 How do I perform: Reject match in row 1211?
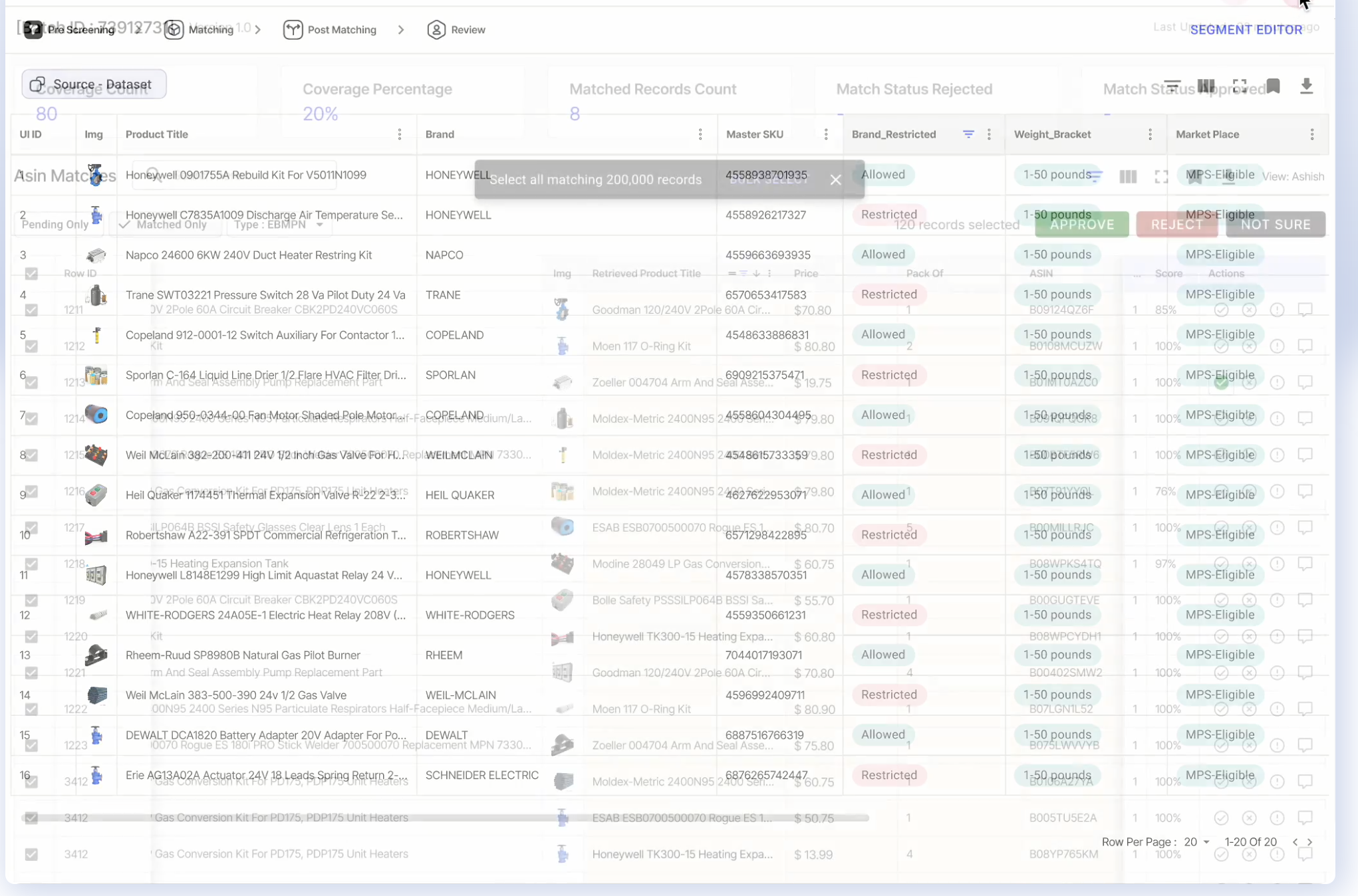(x=1249, y=310)
